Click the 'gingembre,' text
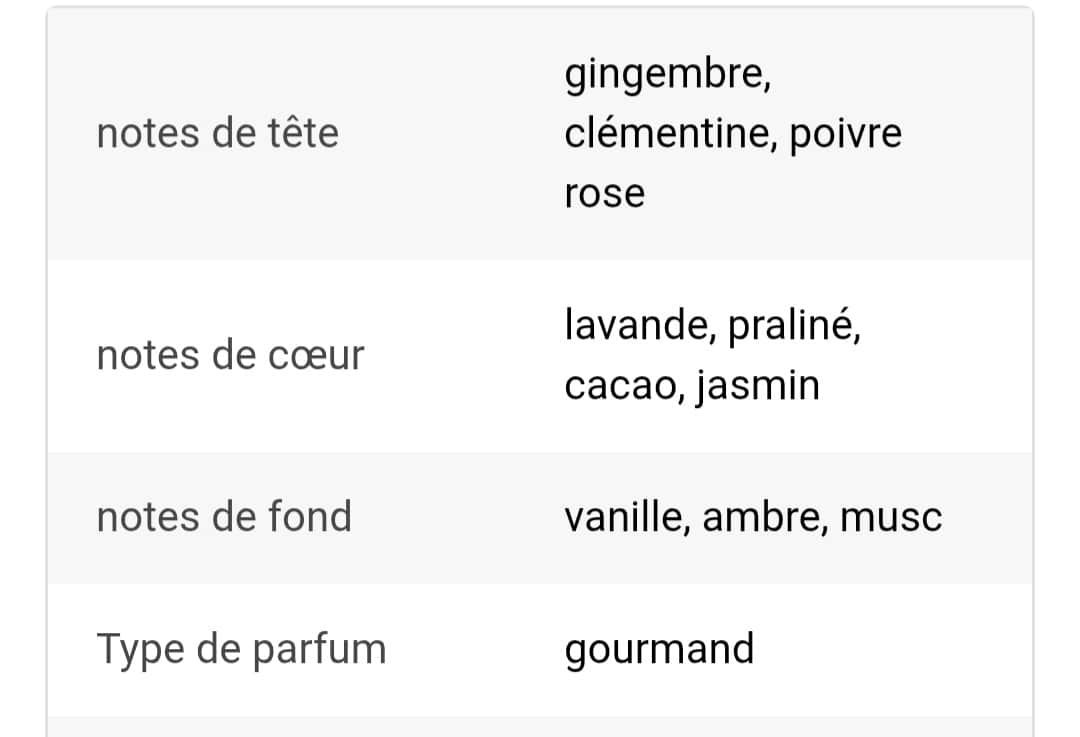 point(667,76)
